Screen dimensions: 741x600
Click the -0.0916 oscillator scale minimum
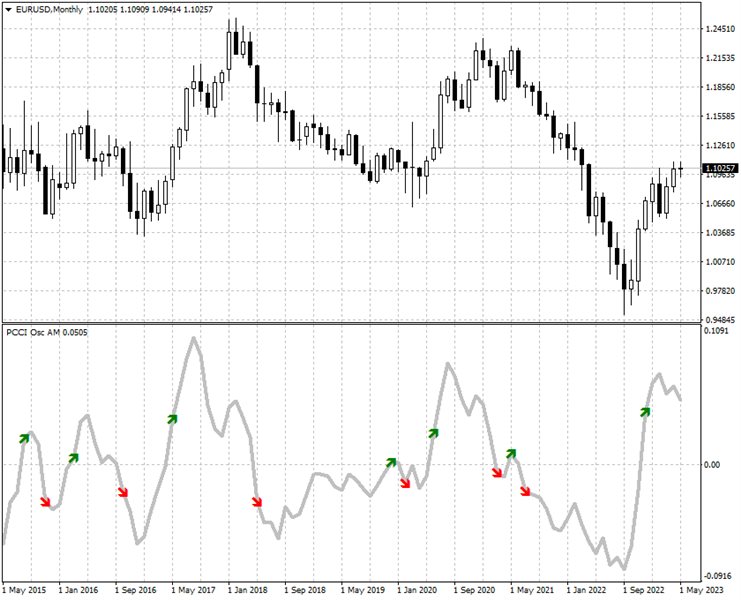717,576
